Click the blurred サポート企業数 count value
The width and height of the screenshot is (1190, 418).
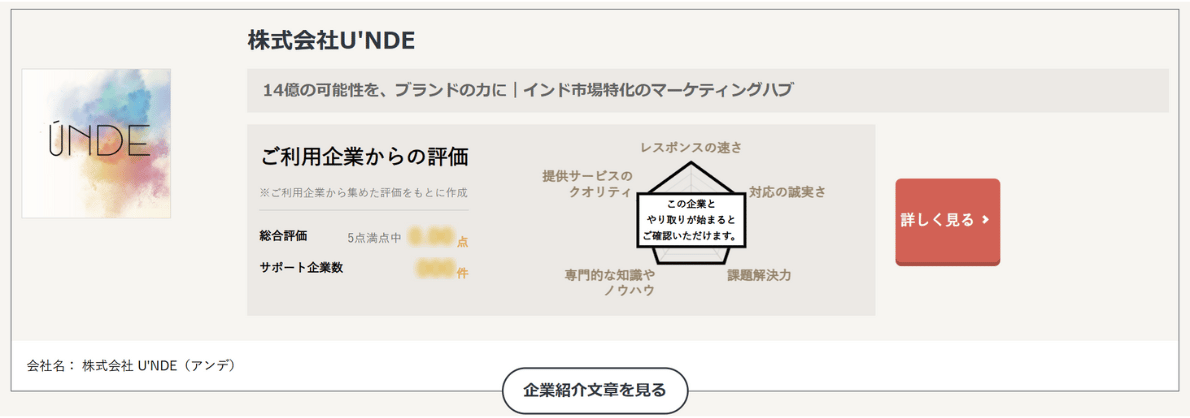tap(436, 269)
